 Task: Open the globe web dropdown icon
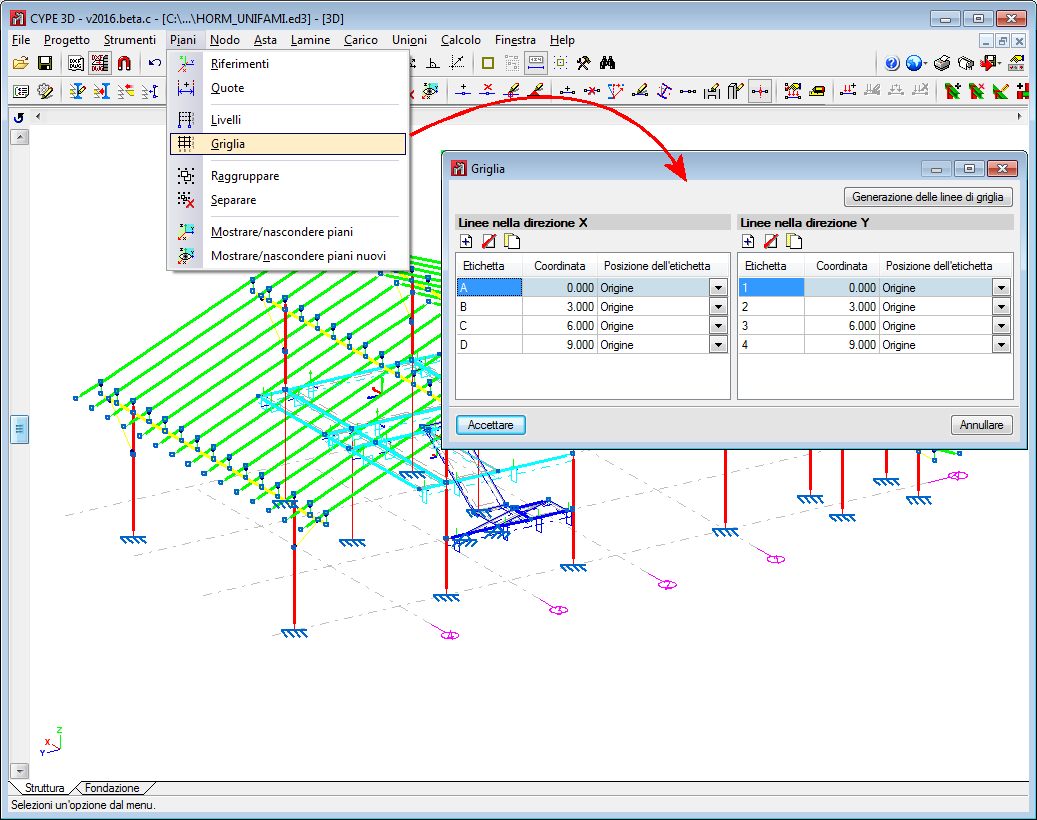[916, 63]
